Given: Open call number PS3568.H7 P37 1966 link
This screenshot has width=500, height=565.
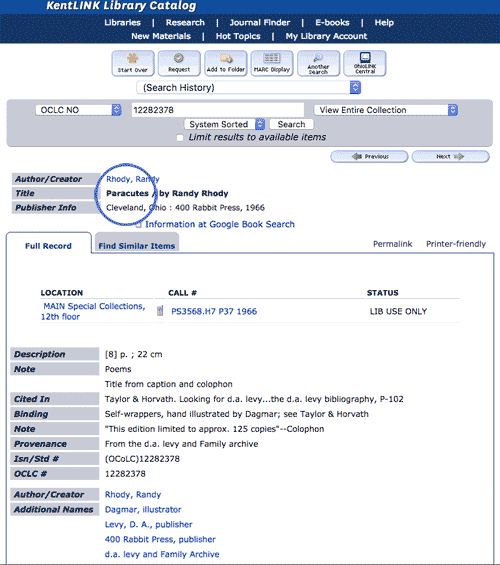Looking at the screenshot, I should [x=214, y=311].
